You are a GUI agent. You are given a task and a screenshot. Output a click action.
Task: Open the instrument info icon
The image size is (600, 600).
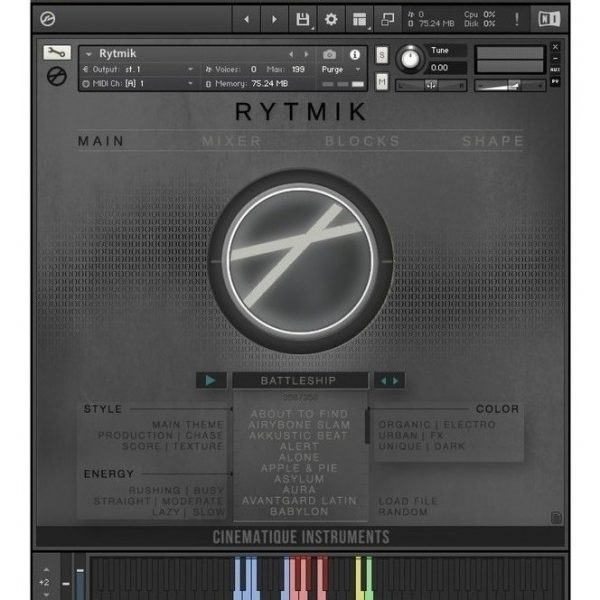pyautogui.click(x=355, y=54)
